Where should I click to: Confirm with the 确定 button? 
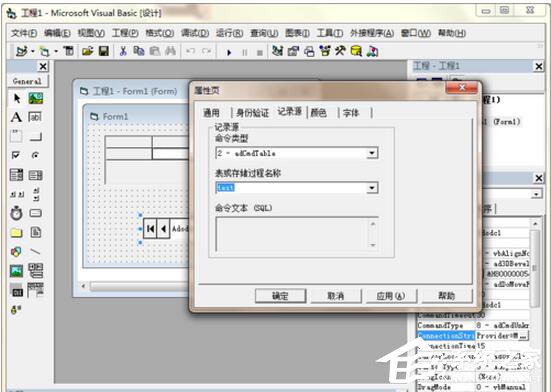click(280, 296)
